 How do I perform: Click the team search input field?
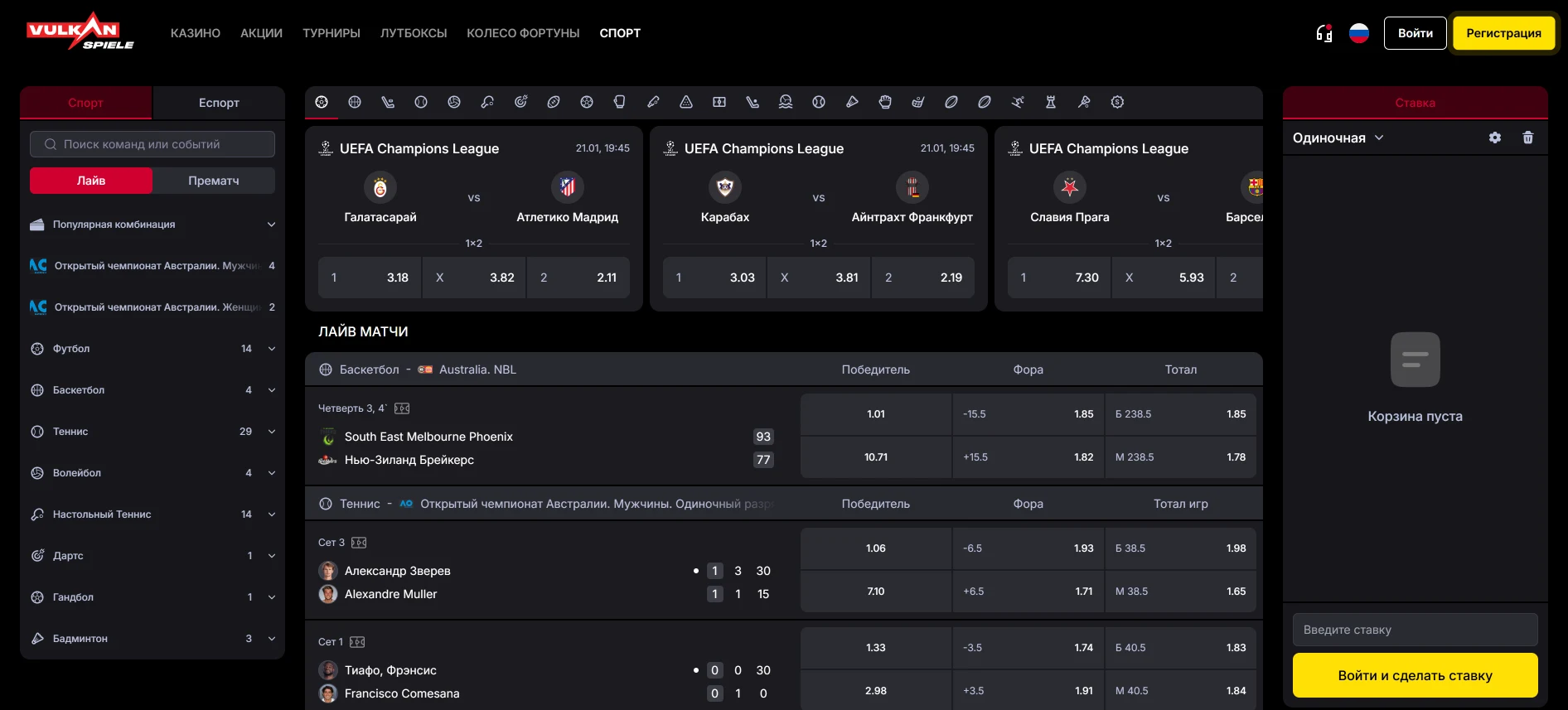point(152,144)
